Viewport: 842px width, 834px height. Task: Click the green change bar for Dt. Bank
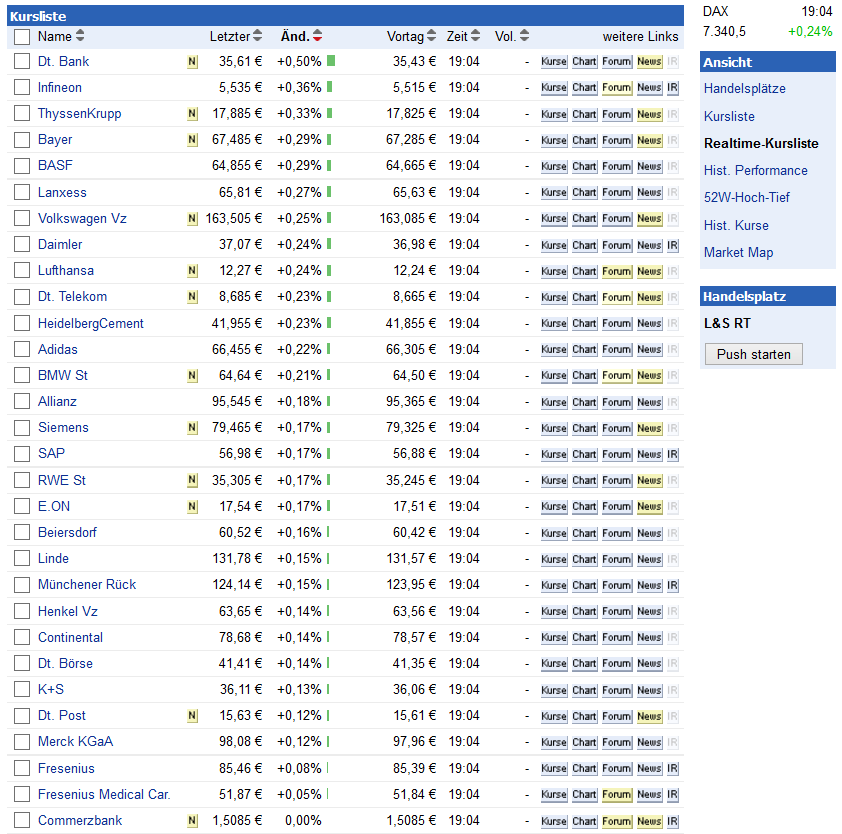click(331, 61)
